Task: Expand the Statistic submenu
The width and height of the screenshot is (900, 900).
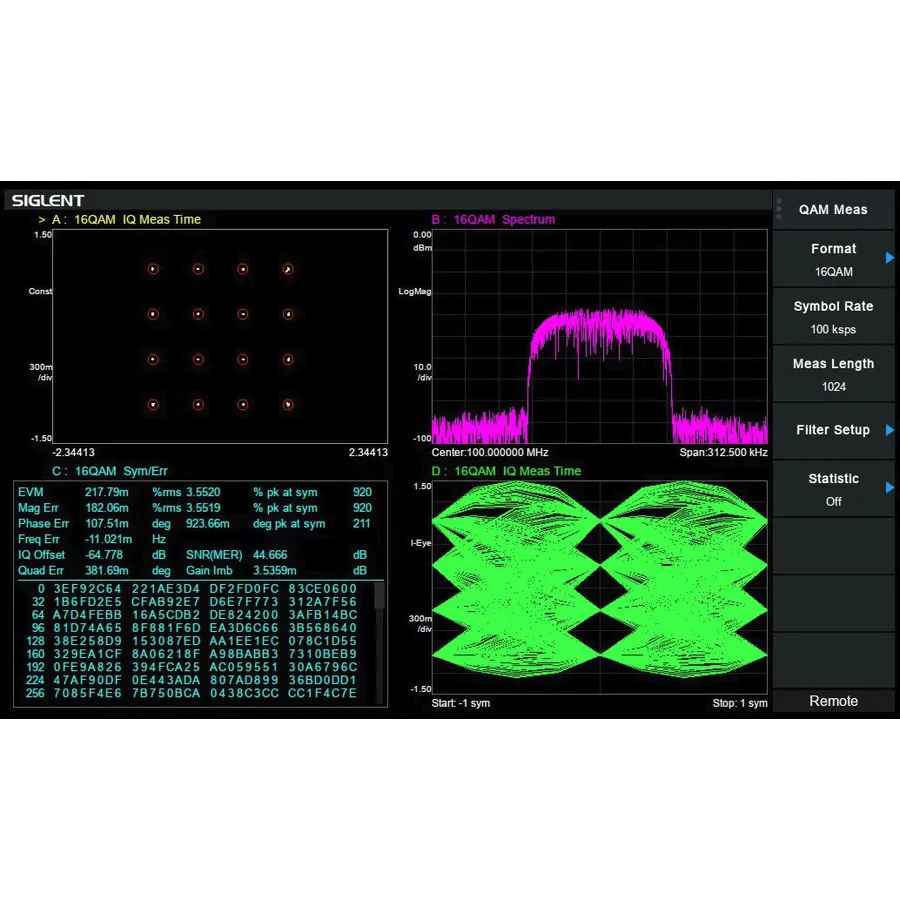Action: (889, 488)
